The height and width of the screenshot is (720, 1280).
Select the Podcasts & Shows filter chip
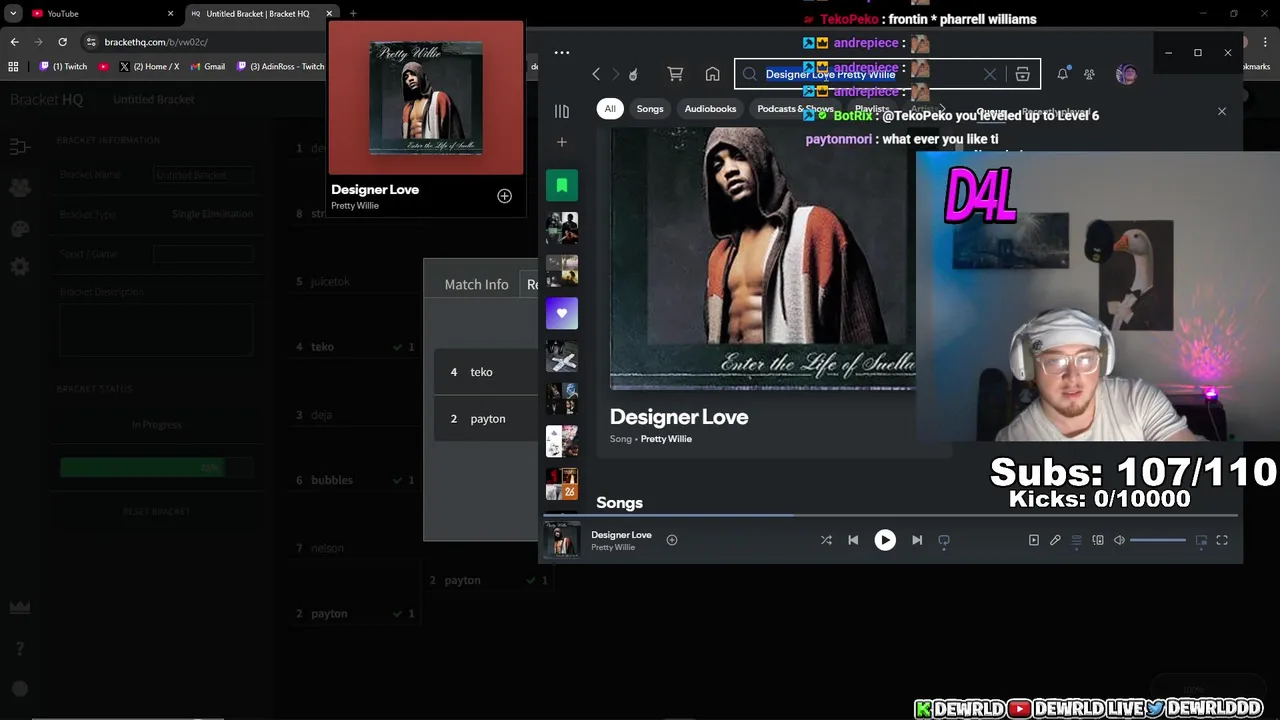795,108
